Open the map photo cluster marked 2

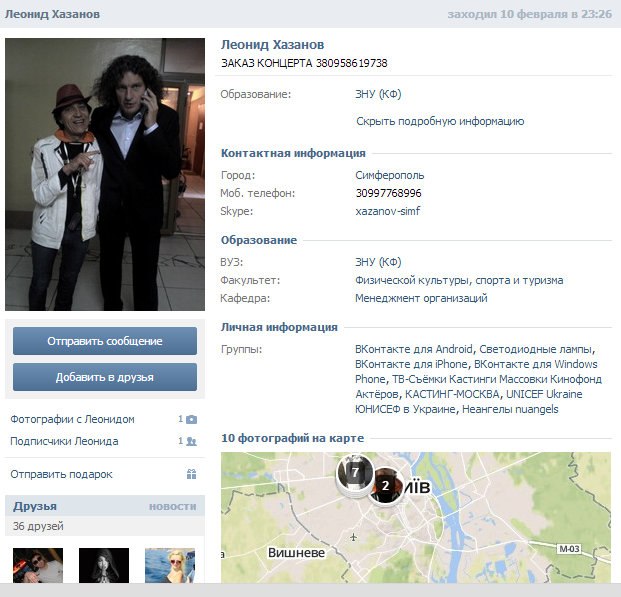coord(385,486)
